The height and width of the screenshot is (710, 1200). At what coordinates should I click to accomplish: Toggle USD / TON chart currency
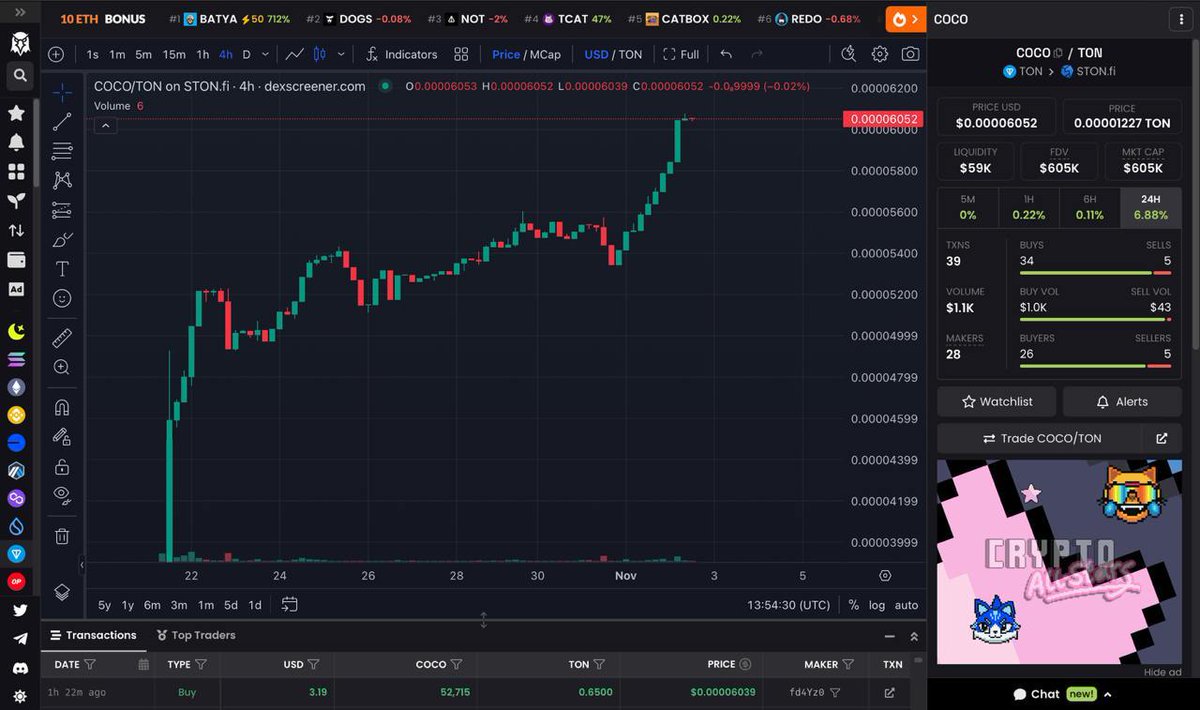613,54
